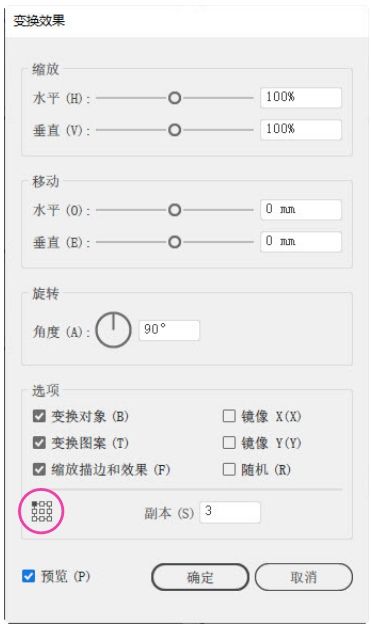The height and width of the screenshot is (628, 371).
Task: Enable 镜像 Y checkbox
Action: point(229,443)
